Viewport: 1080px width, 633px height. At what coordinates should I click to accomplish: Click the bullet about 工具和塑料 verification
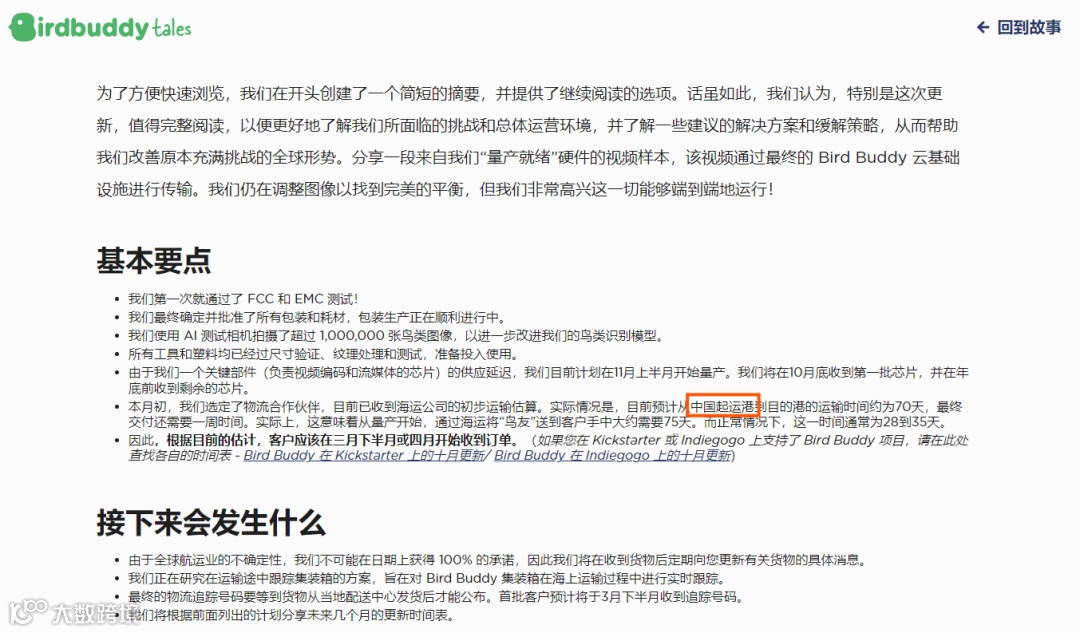[x=324, y=354]
